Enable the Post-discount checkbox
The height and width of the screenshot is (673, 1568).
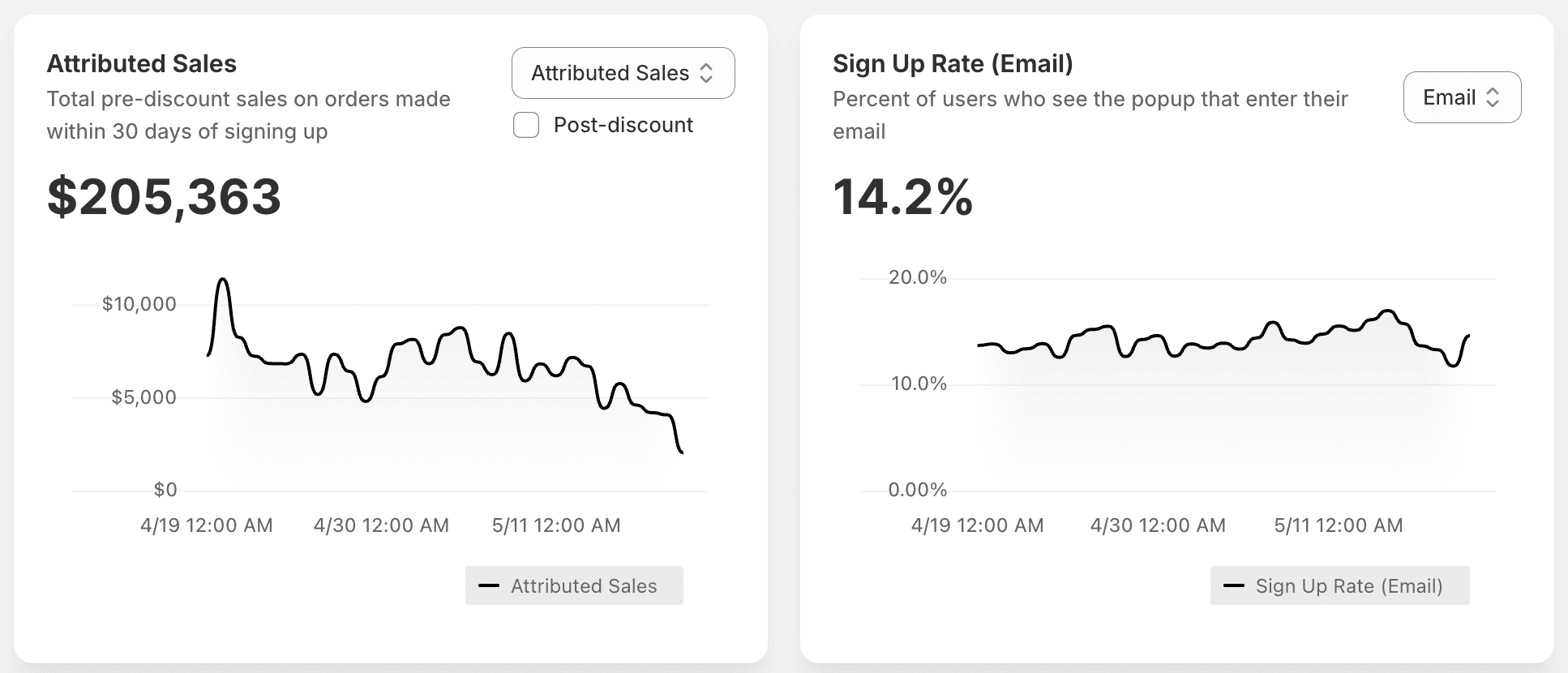pos(526,125)
